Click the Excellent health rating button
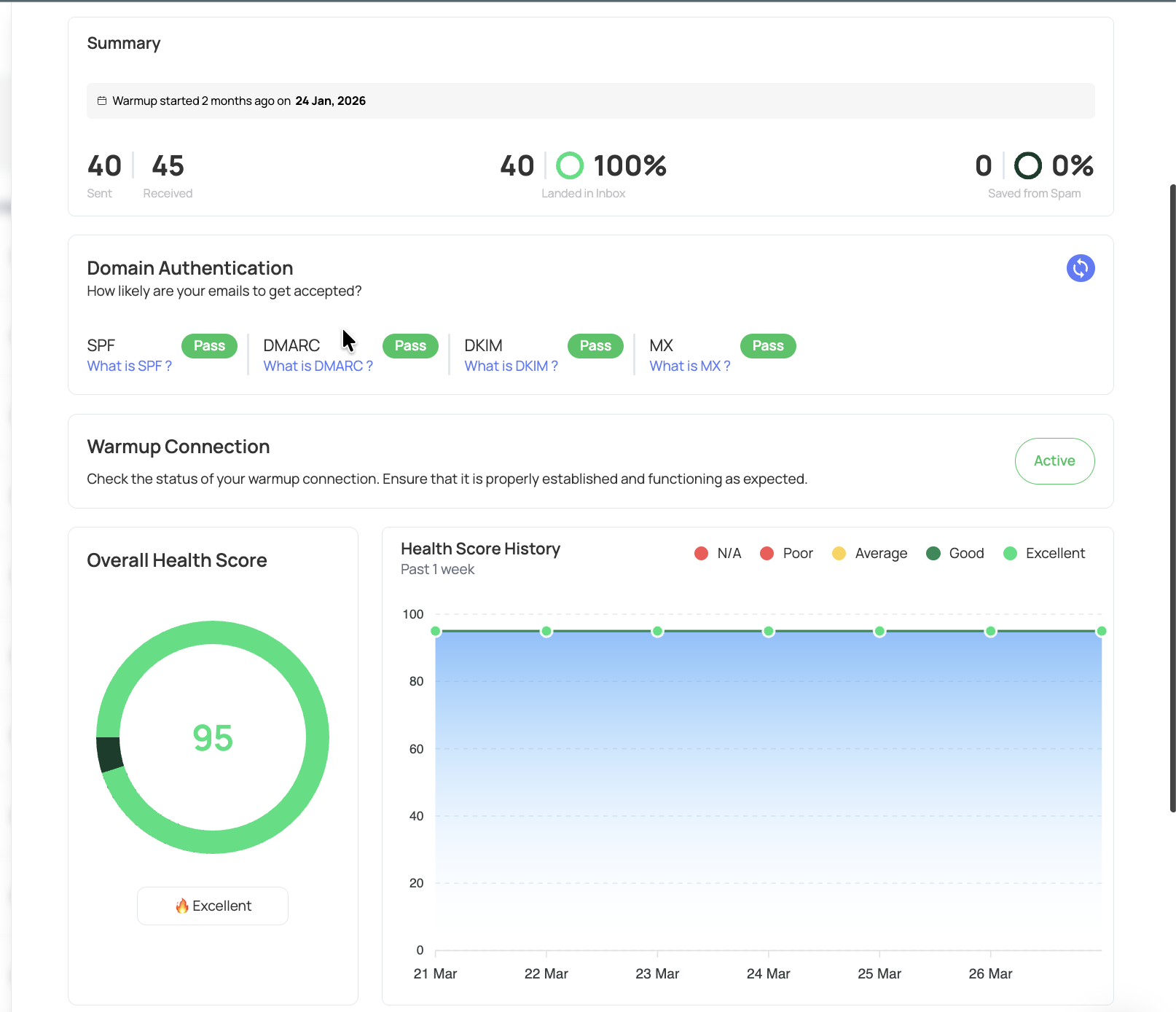Image resolution: width=1176 pixels, height=1012 pixels. (213, 906)
